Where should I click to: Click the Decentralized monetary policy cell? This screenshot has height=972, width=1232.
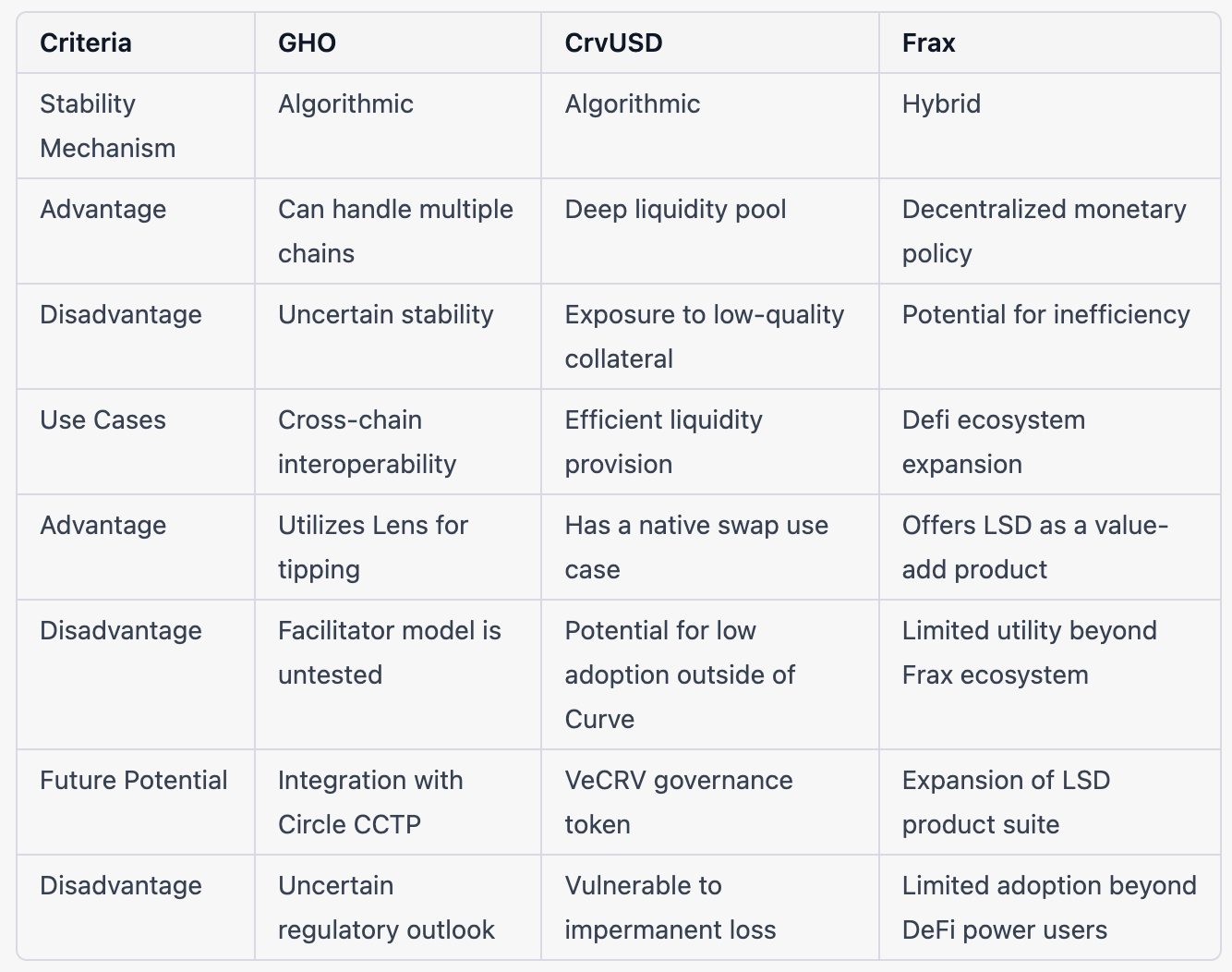pyautogui.click(x=1045, y=231)
